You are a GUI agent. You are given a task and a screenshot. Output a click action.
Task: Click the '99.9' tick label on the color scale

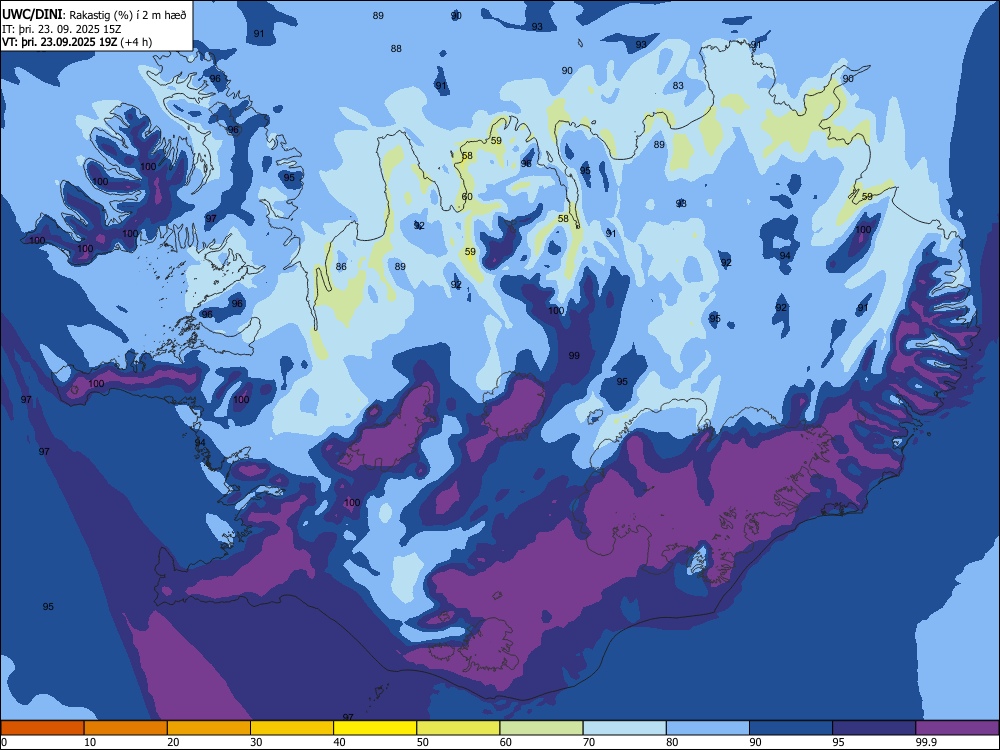926,742
